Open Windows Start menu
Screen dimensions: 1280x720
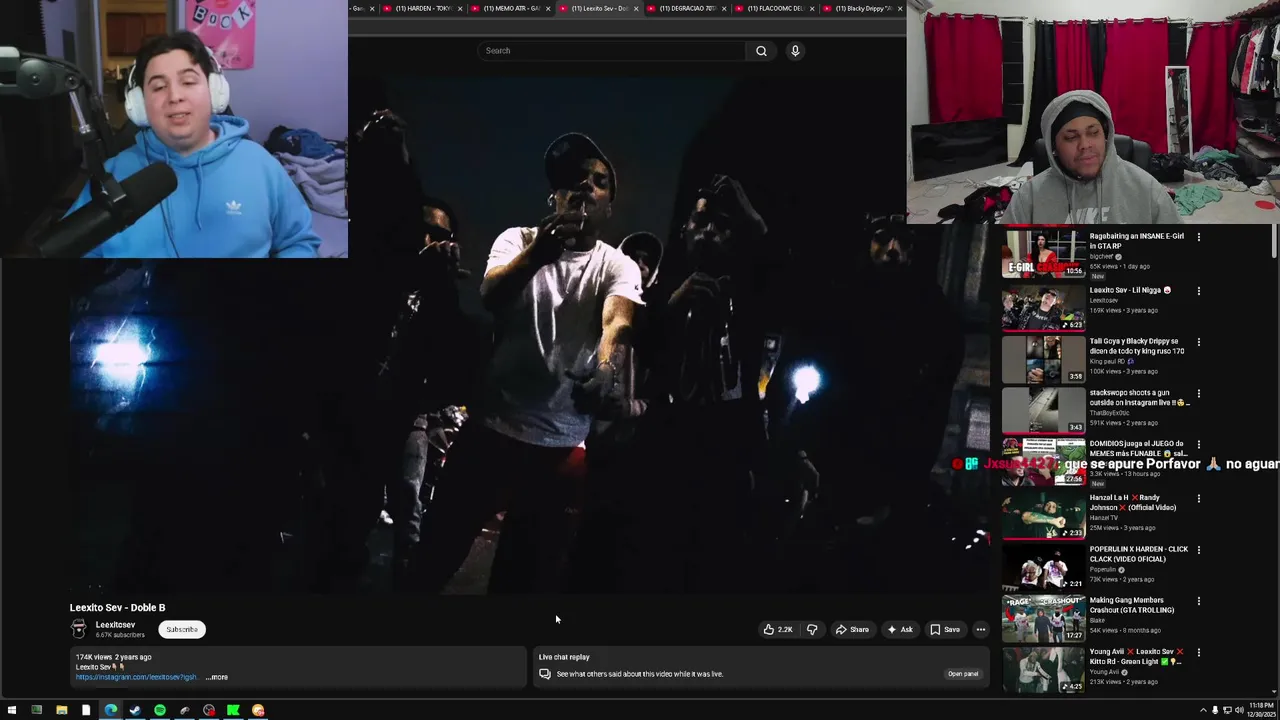pos(12,710)
